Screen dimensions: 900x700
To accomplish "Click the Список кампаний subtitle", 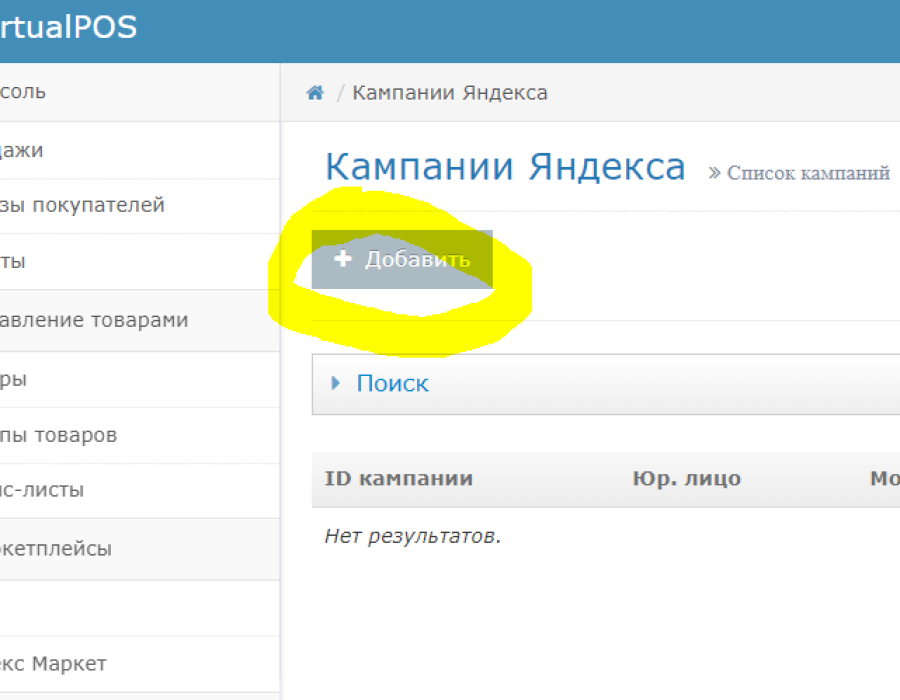I will (x=808, y=173).
